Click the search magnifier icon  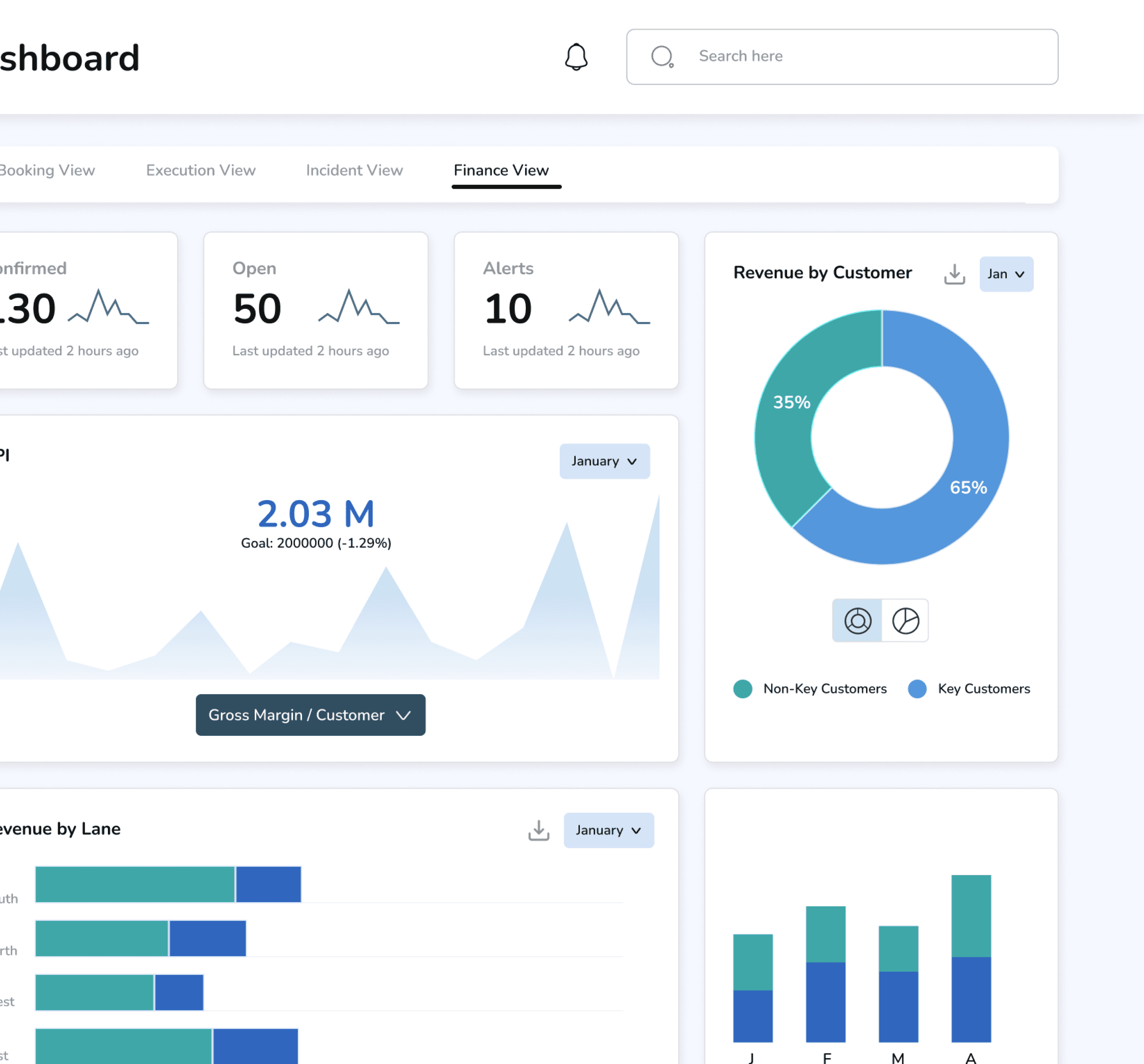pos(662,56)
